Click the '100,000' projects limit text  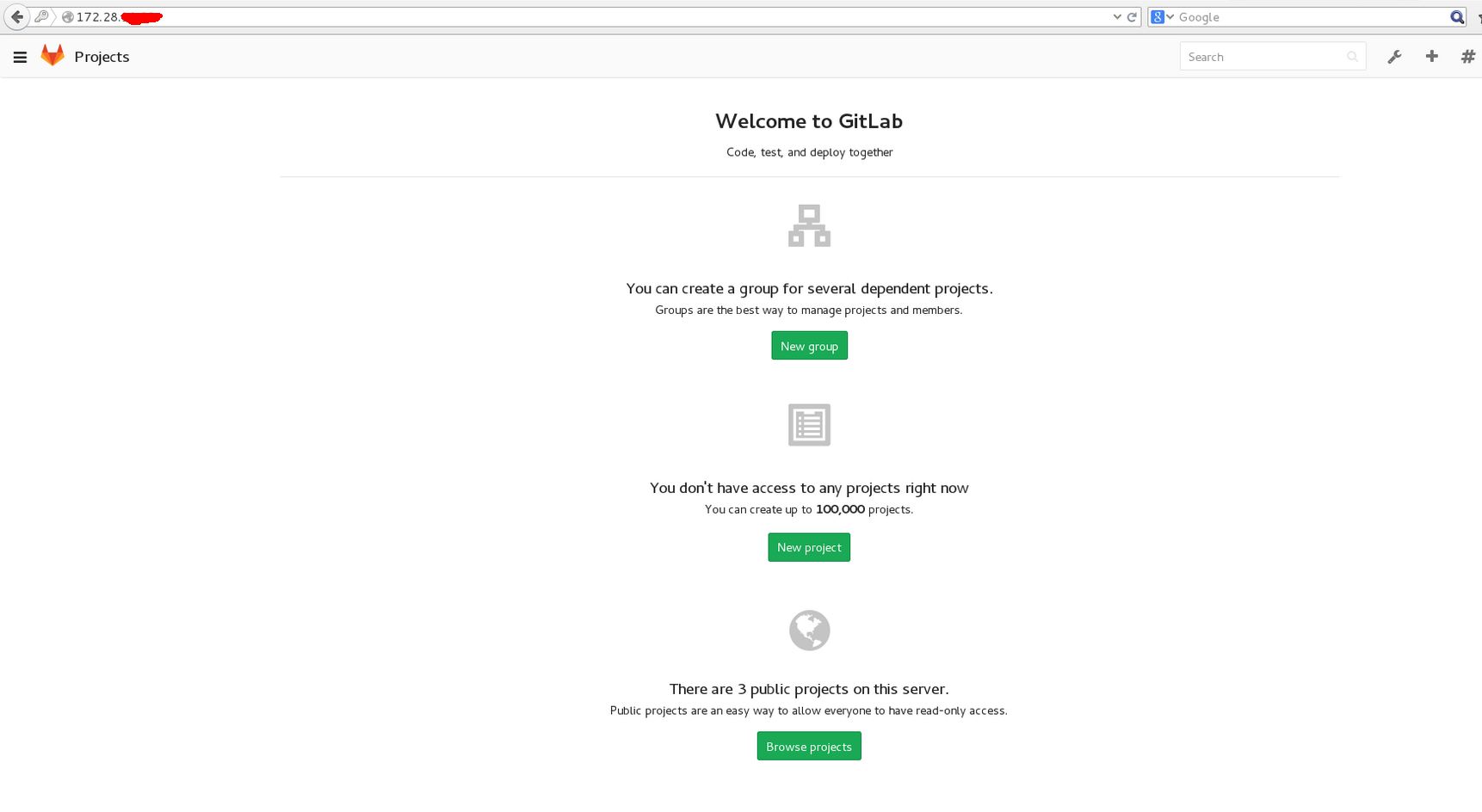click(x=840, y=509)
